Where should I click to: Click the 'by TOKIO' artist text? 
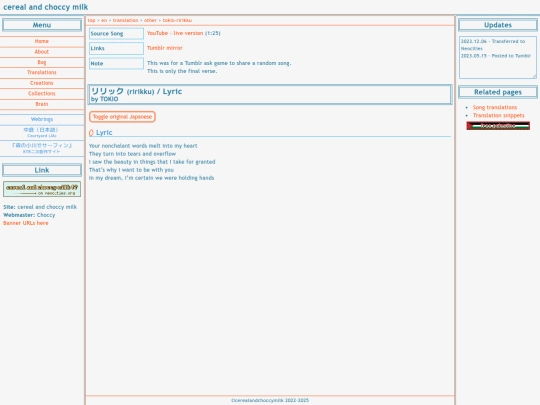click(x=105, y=99)
